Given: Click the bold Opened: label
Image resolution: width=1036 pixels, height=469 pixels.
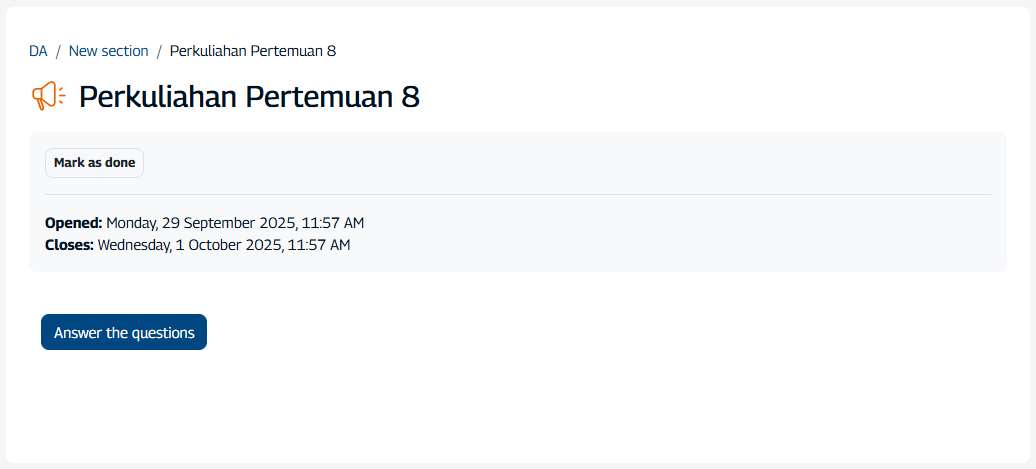Looking at the screenshot, I should [73, 223].
